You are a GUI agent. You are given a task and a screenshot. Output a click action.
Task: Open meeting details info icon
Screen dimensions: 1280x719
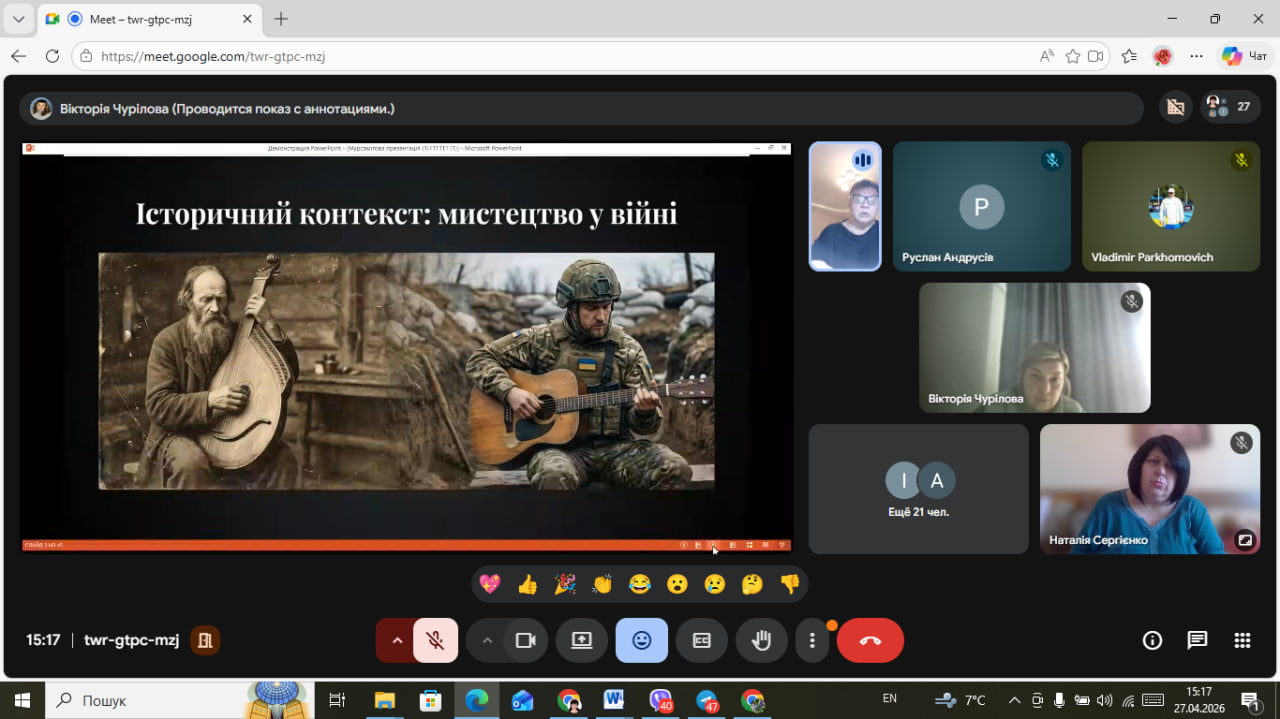1152,641
